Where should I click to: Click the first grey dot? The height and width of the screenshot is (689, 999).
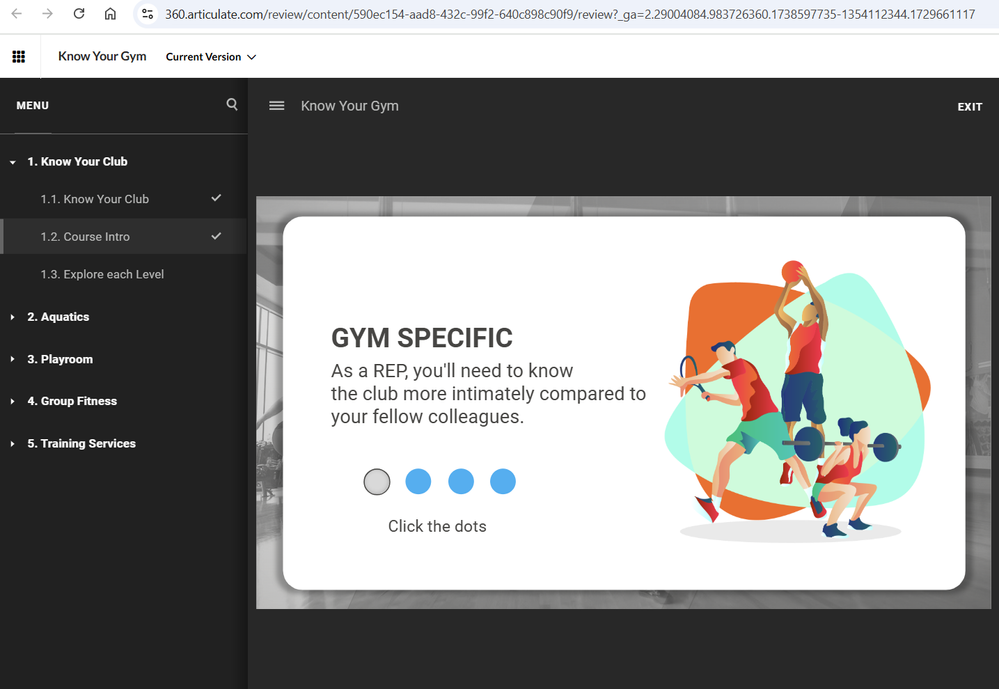pyautogui.click(x=377, y=481)
